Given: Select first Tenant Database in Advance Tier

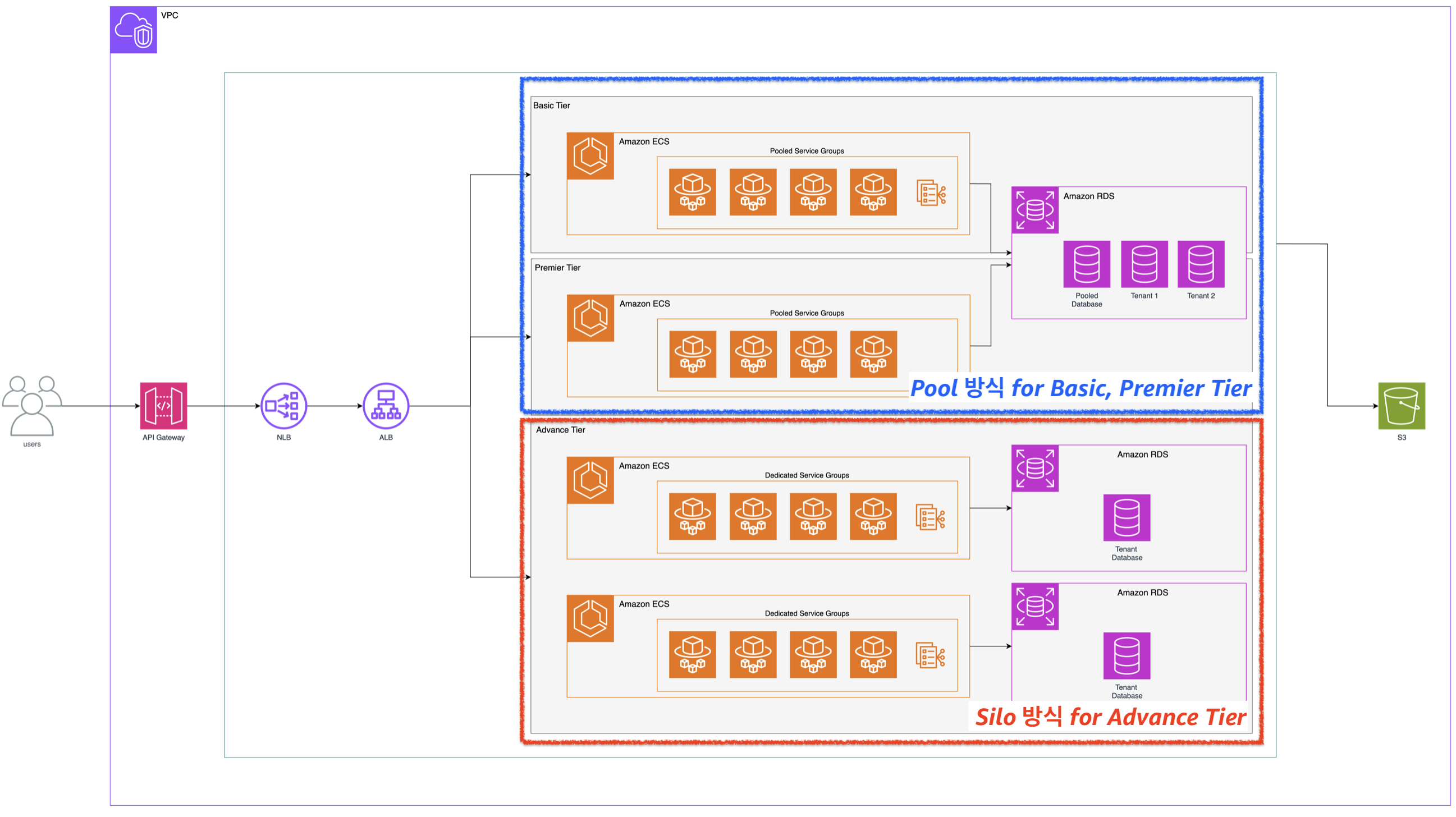Looking at the screenshot, I should point(1127,517).
